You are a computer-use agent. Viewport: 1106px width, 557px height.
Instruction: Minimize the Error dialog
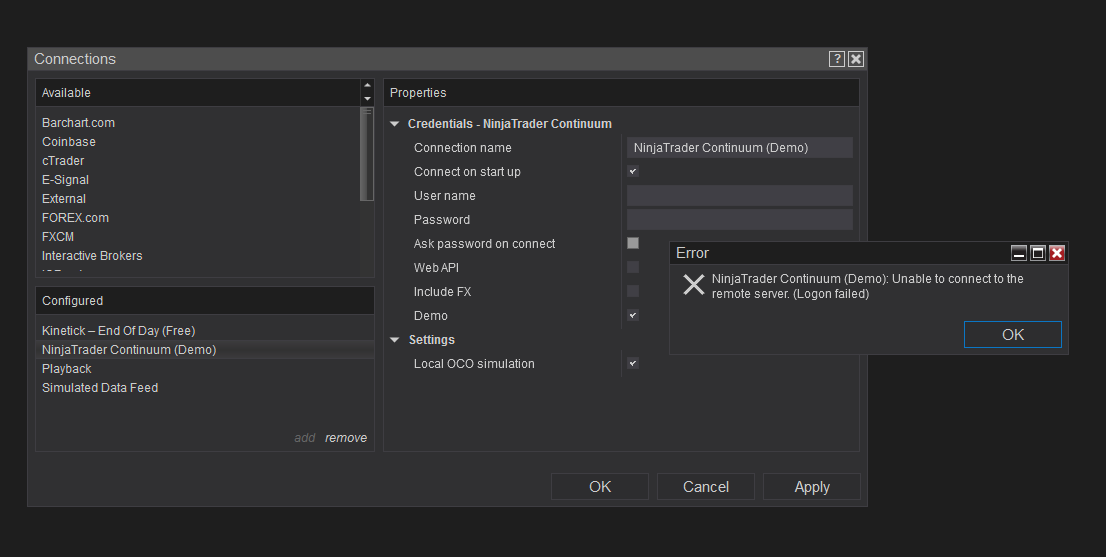point(1019,253)
